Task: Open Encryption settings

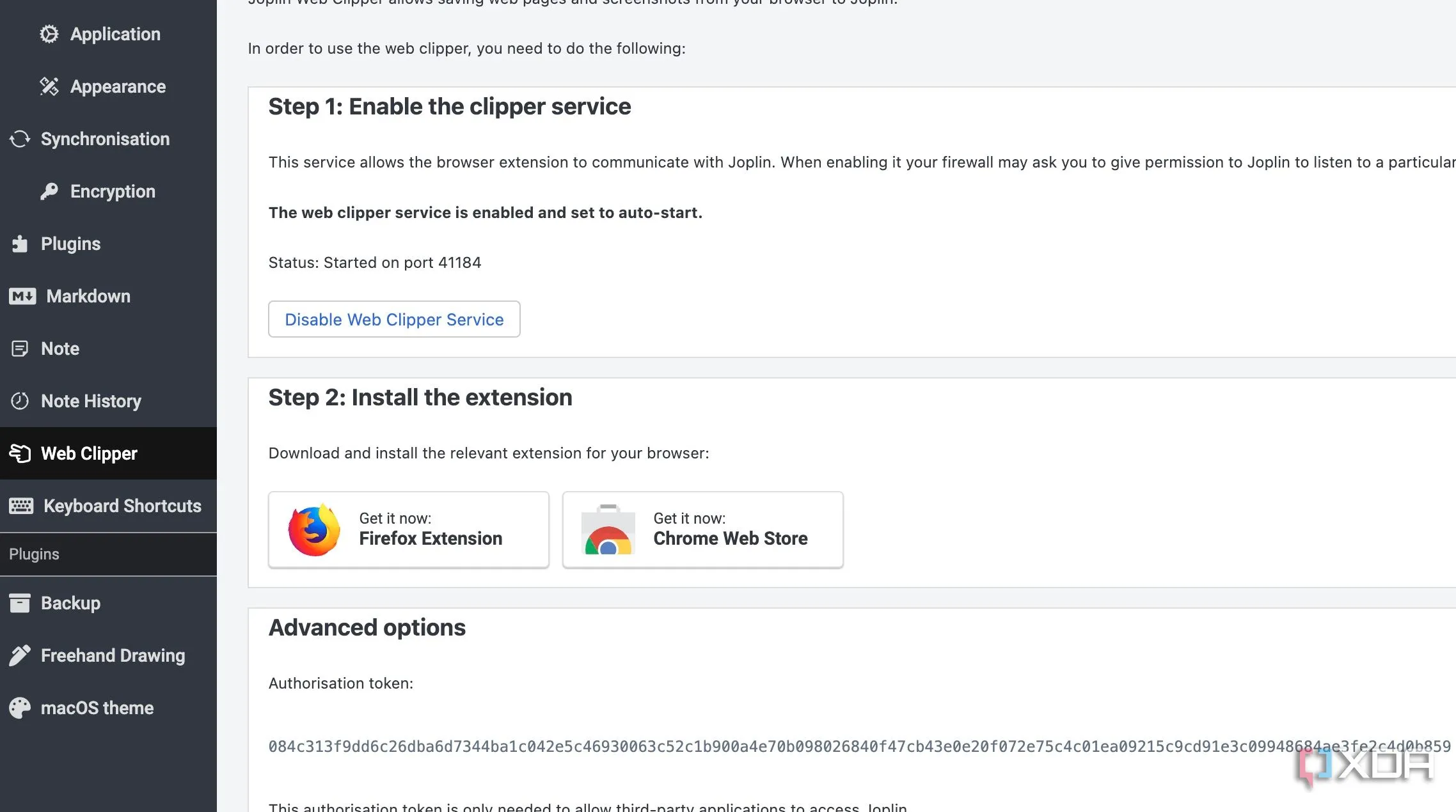Action: 108,191
